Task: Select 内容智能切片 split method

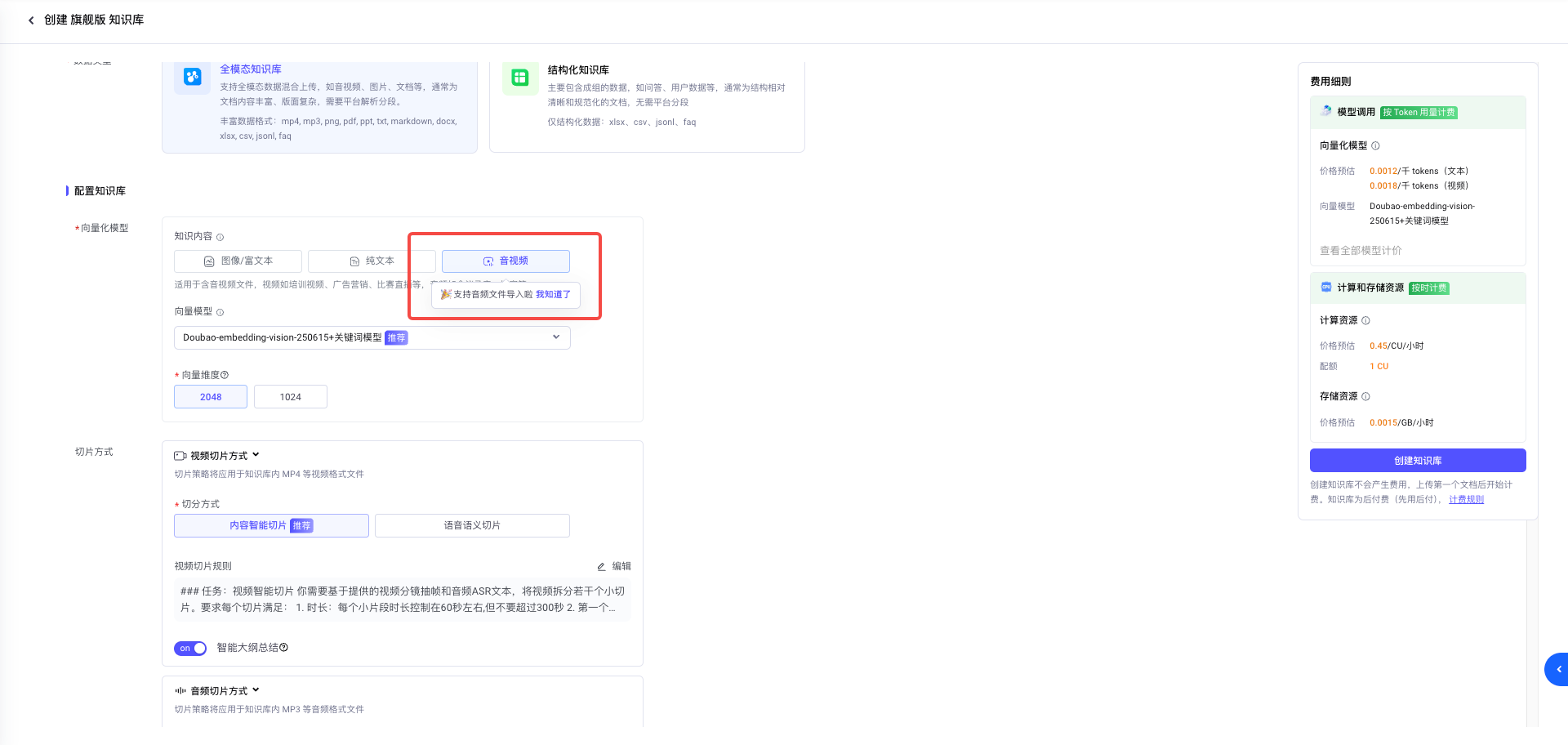Action: coord(271,526)
